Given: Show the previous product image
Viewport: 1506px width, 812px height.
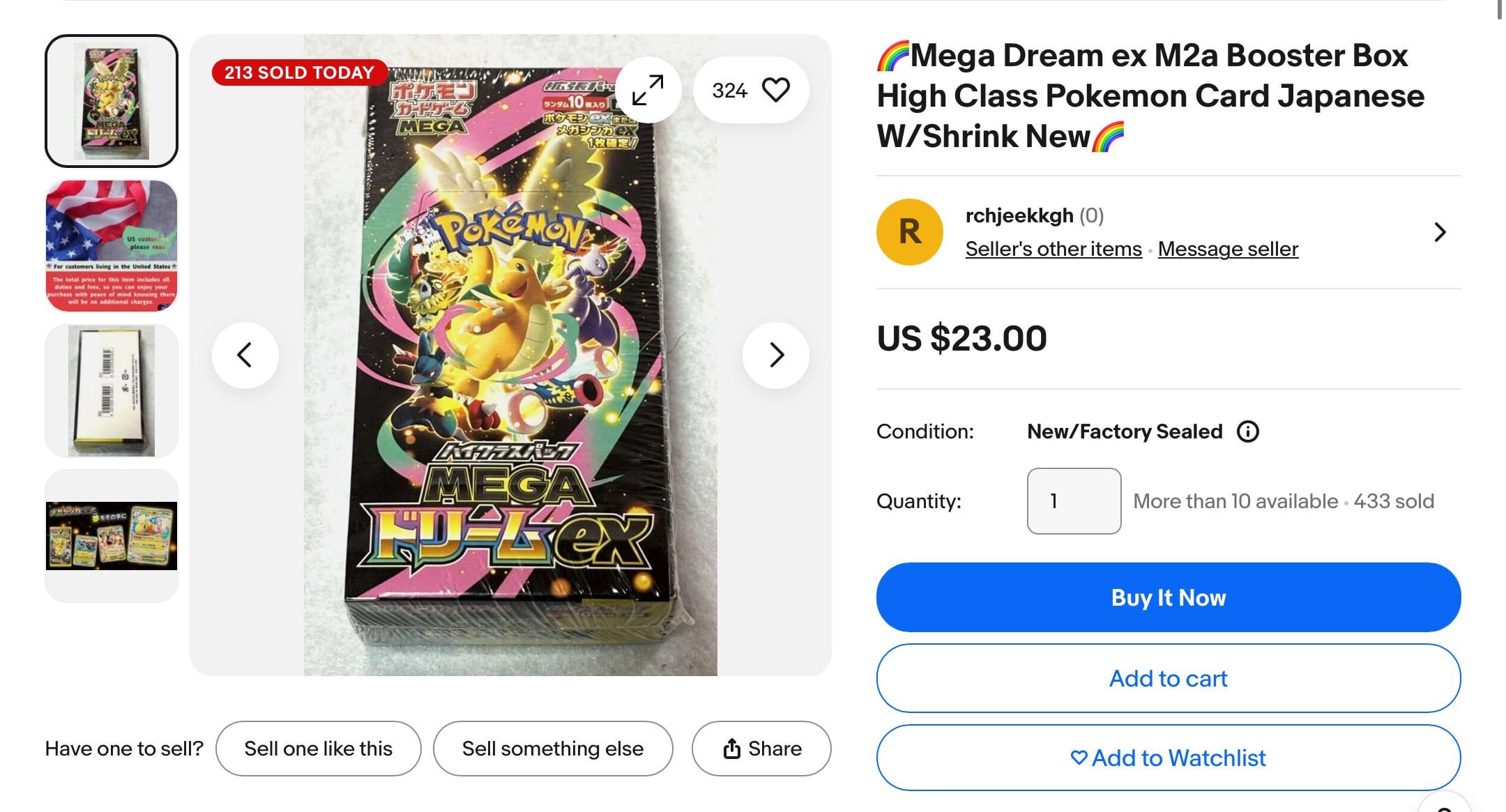Looking at the screenshot, I should 245,355.
